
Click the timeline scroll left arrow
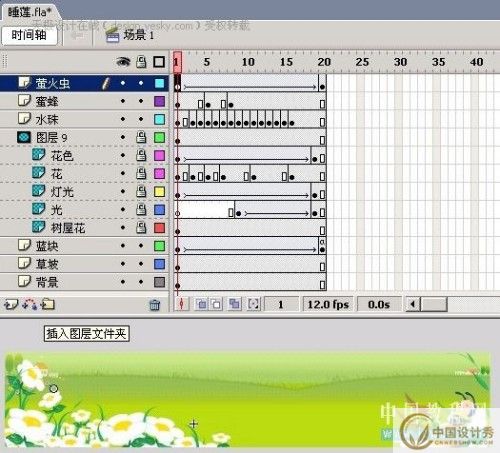(413, 304)
